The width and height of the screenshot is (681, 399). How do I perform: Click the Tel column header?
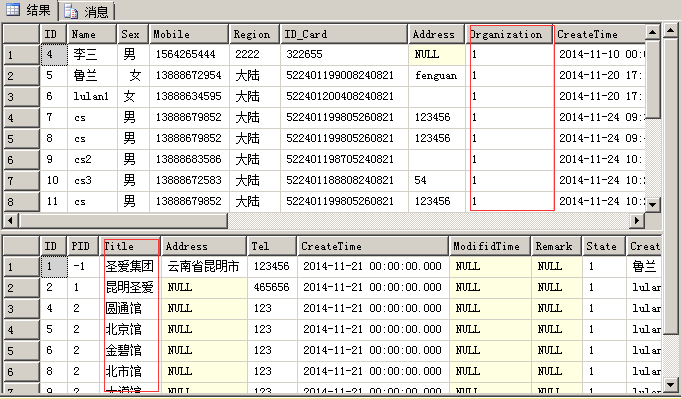272,246
